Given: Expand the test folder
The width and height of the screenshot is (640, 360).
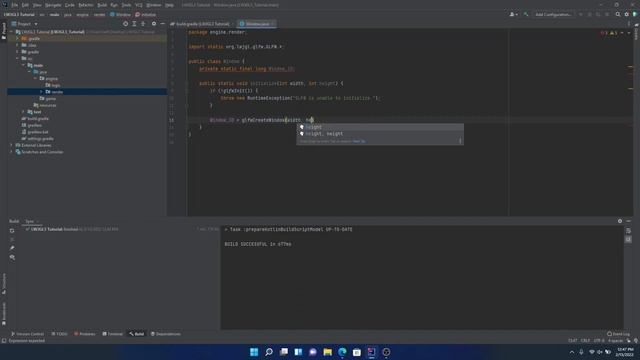Looking at the screenshot, I should point(23,112).
